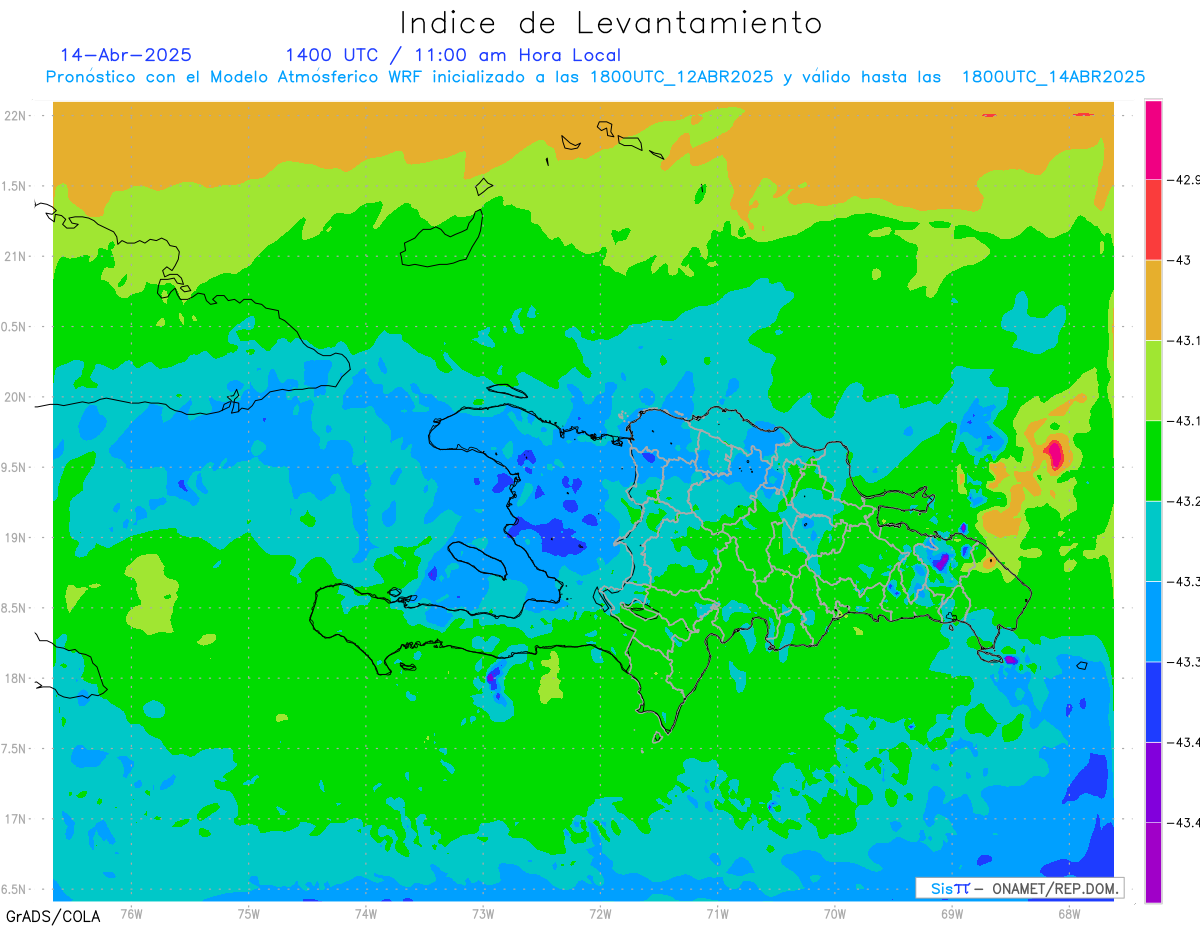Click the 'Indice de Levantamiento' title

[x=611, y=23]
